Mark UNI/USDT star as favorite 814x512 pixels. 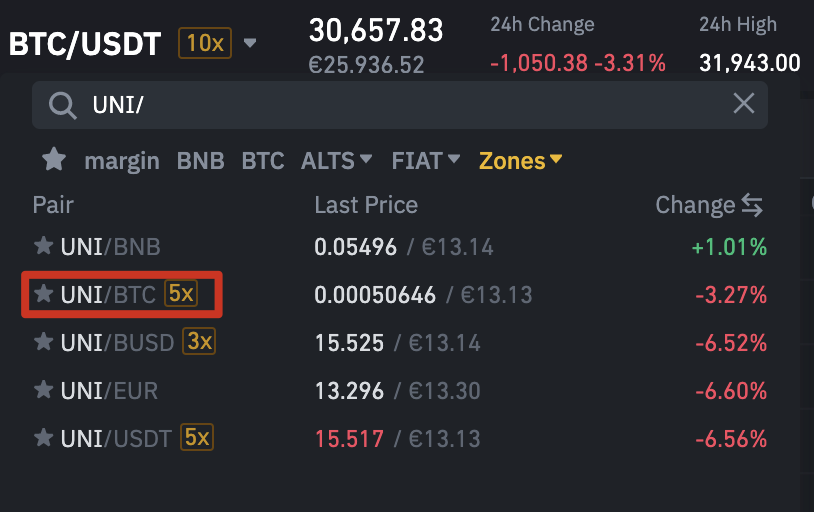tap(43, 438)
